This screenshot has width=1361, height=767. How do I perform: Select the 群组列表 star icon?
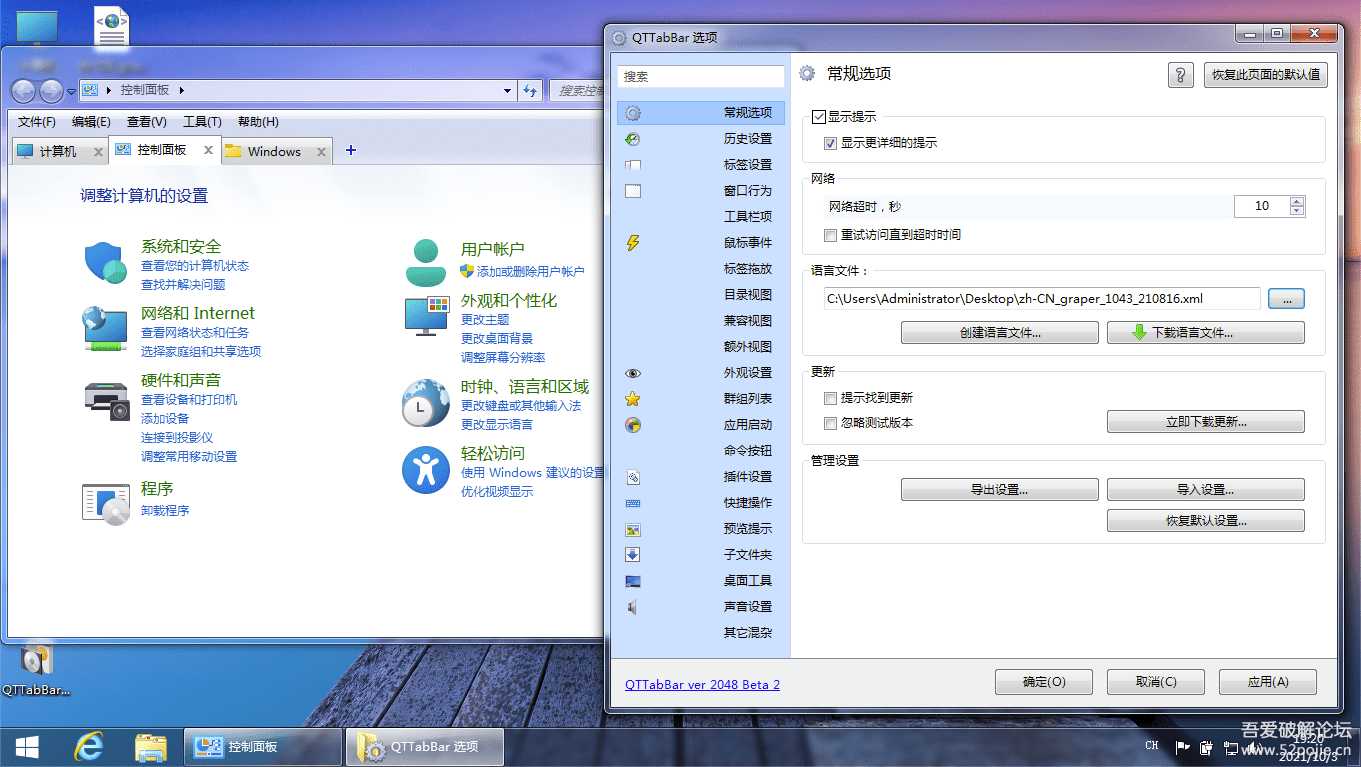[x=632, y=399]
